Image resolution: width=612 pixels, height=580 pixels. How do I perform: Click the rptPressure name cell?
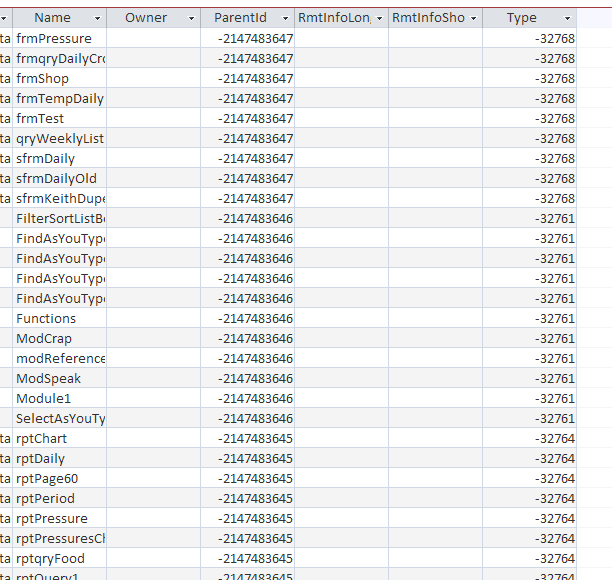coord(60,518)
